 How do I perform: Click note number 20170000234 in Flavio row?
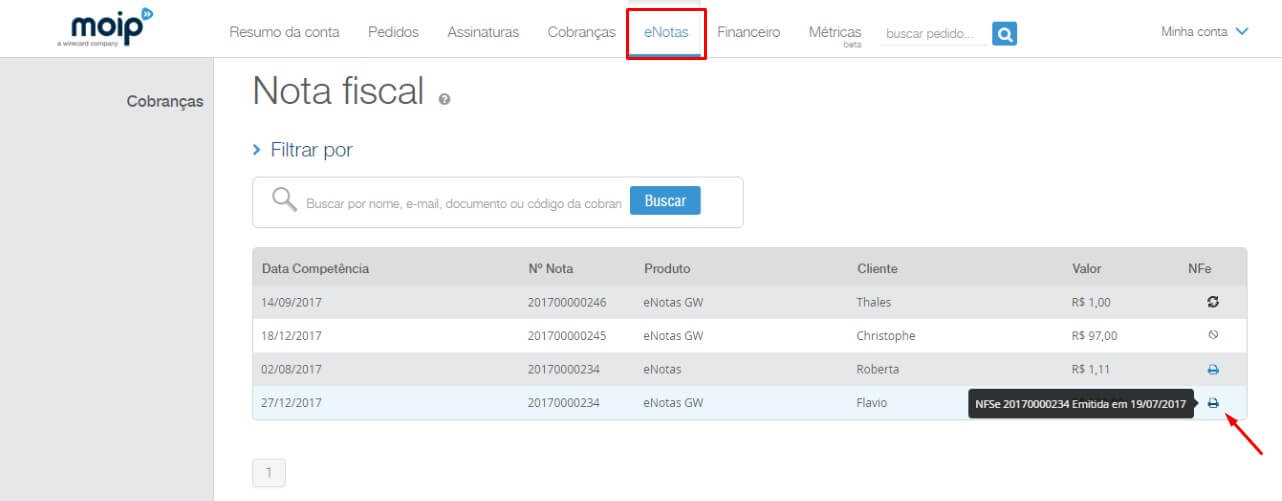[564, 403]
